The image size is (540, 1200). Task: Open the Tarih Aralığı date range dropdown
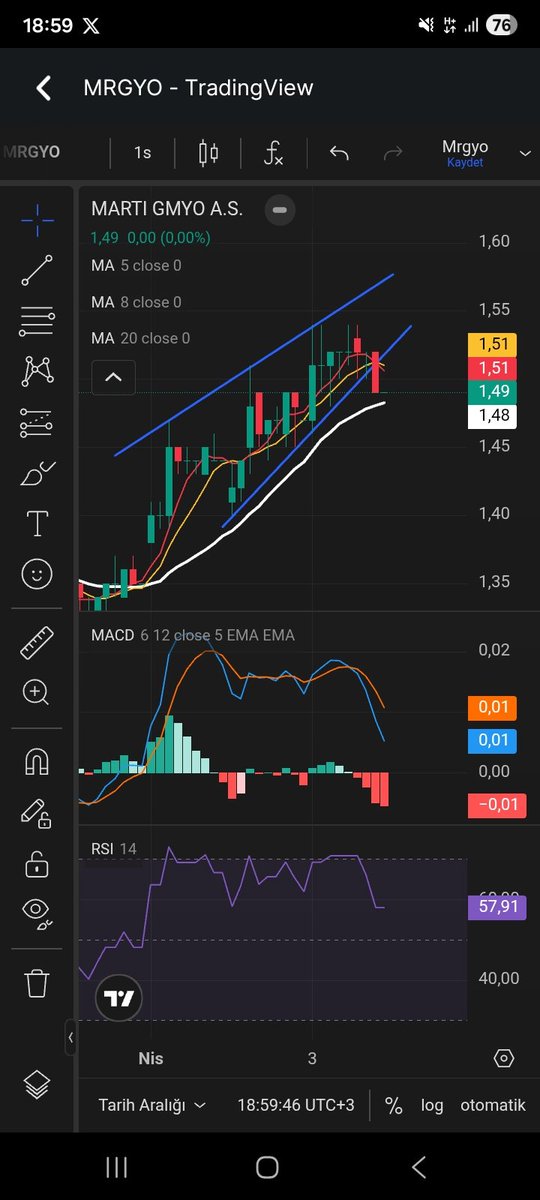[152, 1105]
